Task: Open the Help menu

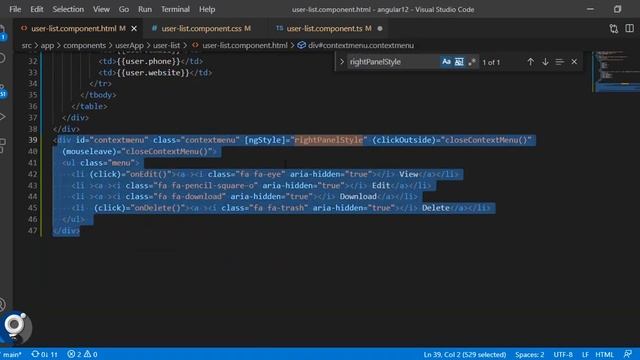Action: click(207, 9)
